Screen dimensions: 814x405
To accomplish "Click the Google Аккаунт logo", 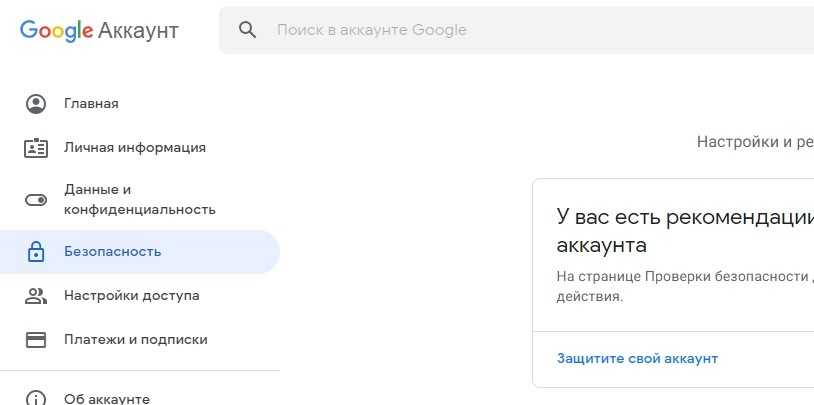I will click(99, 30).
